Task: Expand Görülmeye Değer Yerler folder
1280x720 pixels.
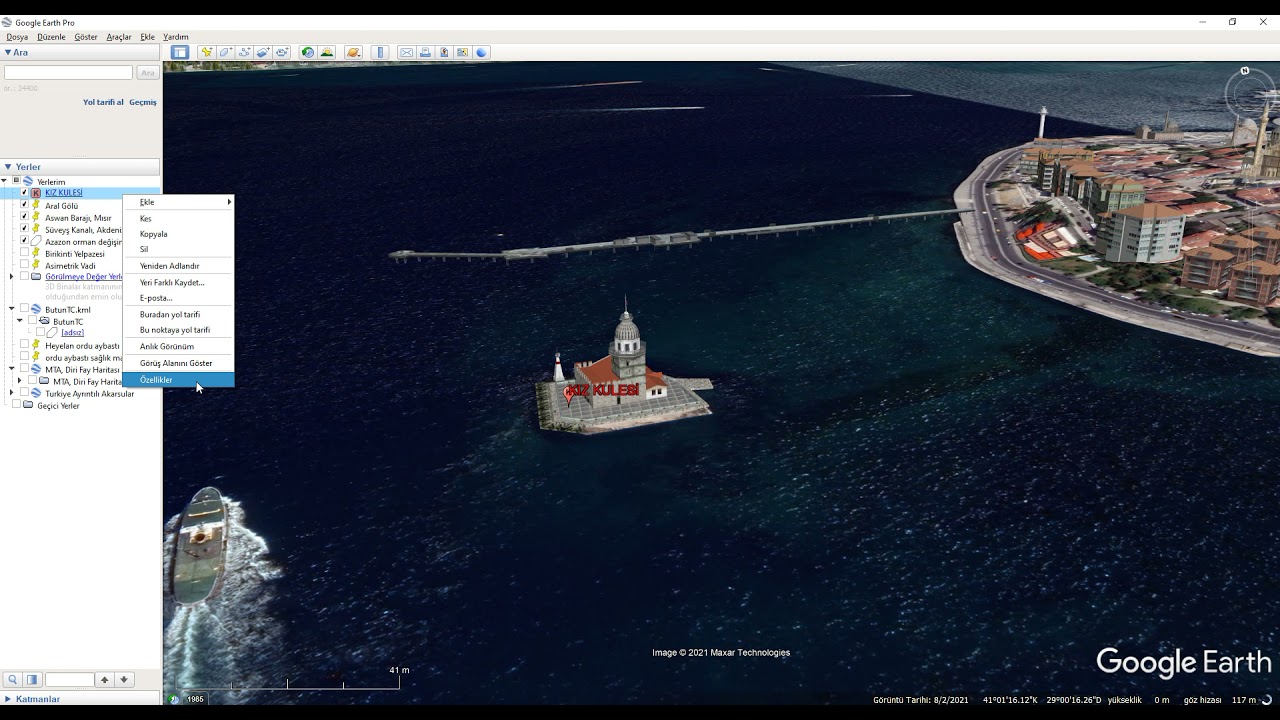Action: click(x=12, y=277)
